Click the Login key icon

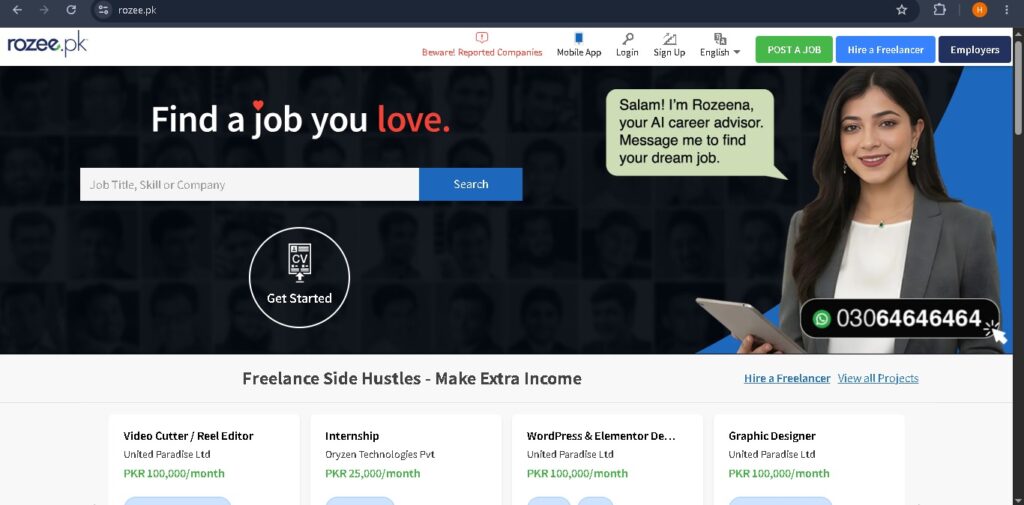pyautogui.click(x=628, y=39)
